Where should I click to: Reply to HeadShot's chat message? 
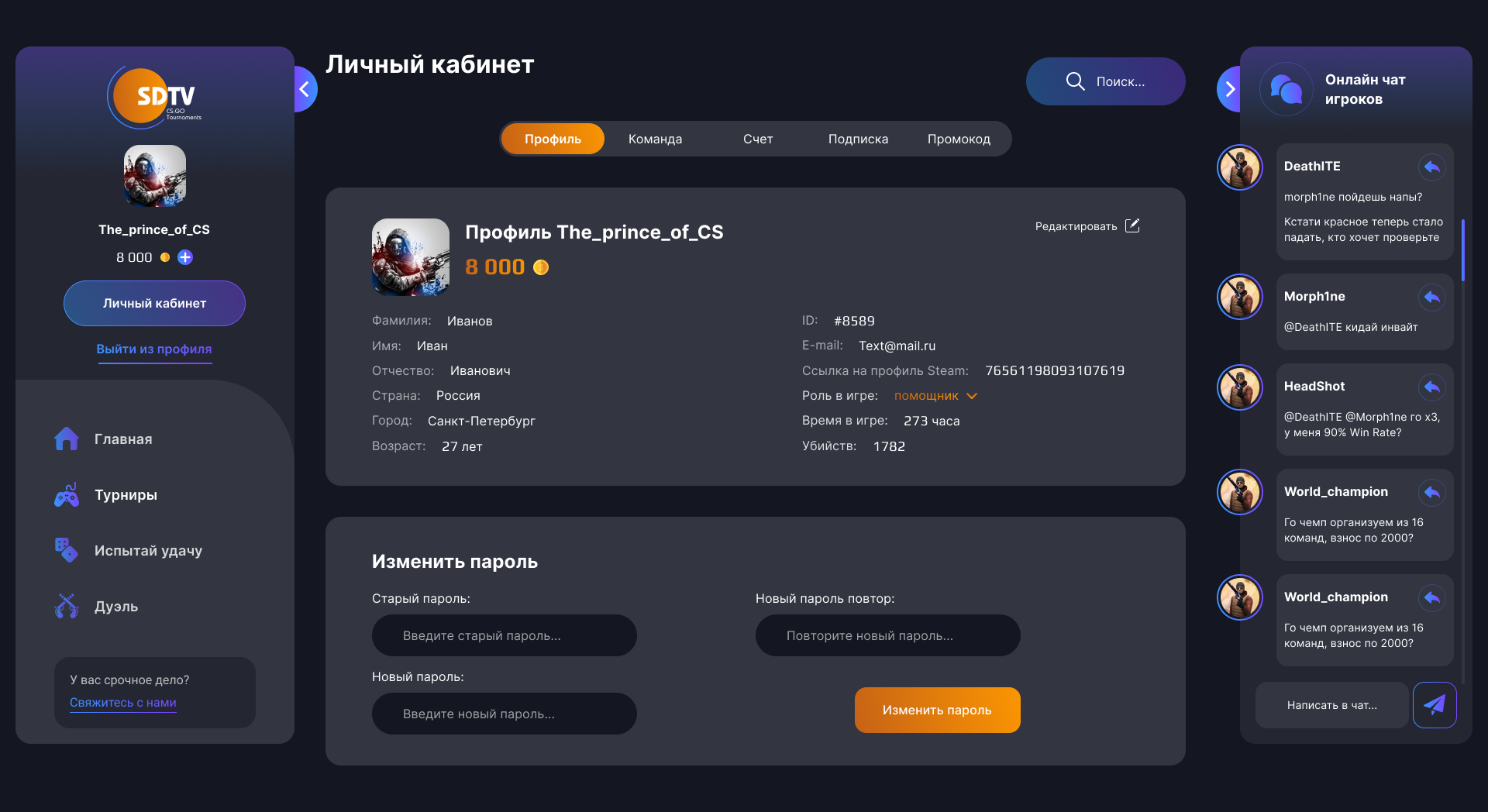coord(1432,387)
